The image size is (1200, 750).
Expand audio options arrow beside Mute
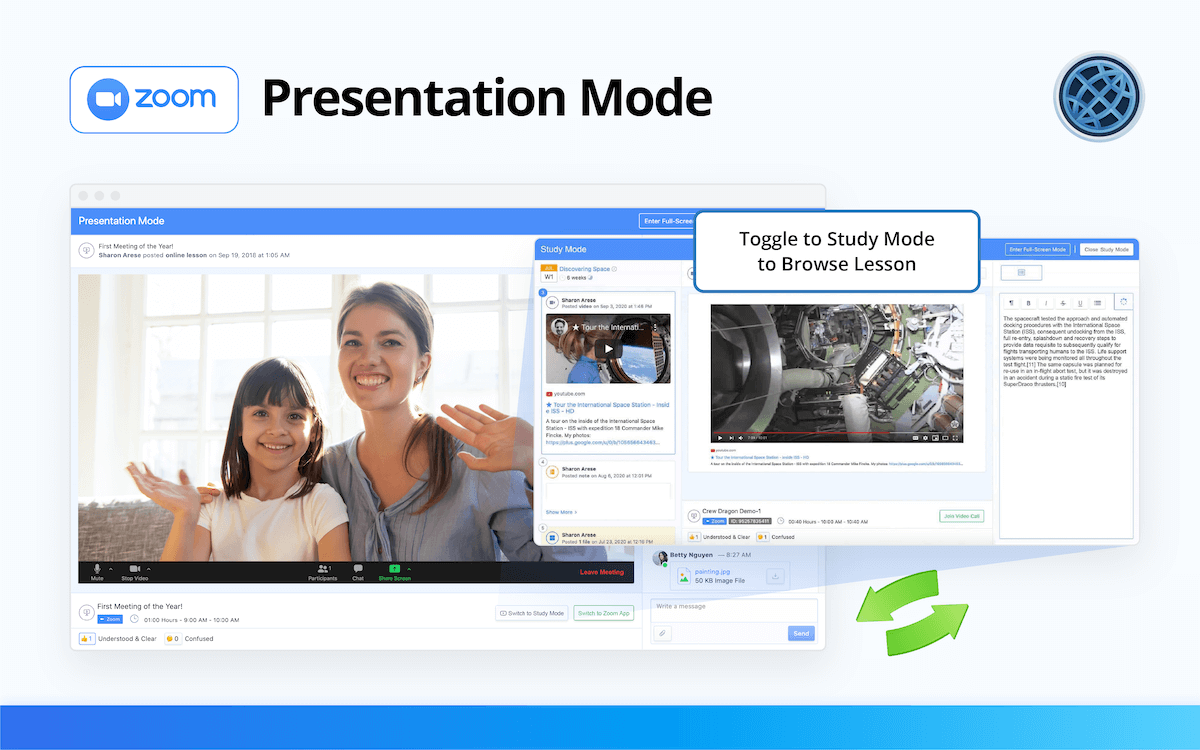[x=110, y=569]
